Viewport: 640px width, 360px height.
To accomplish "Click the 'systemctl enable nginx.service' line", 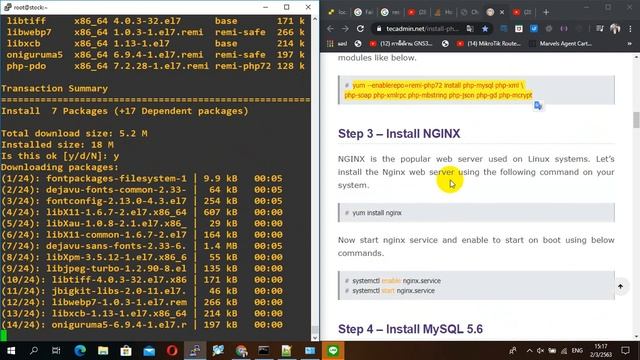I will [x=396, y=281].
